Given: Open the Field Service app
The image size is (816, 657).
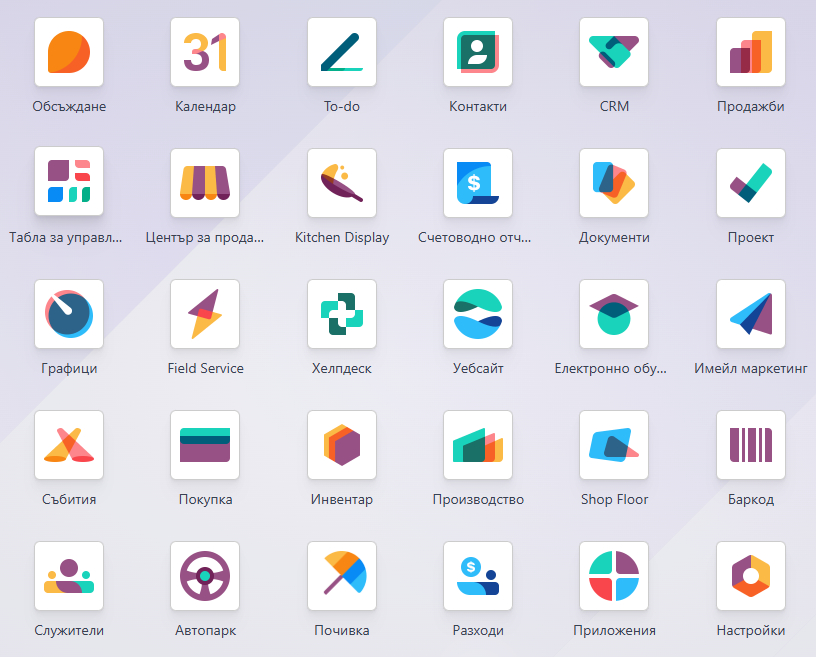Looking at the screenshot, I should tap(205, 314).
